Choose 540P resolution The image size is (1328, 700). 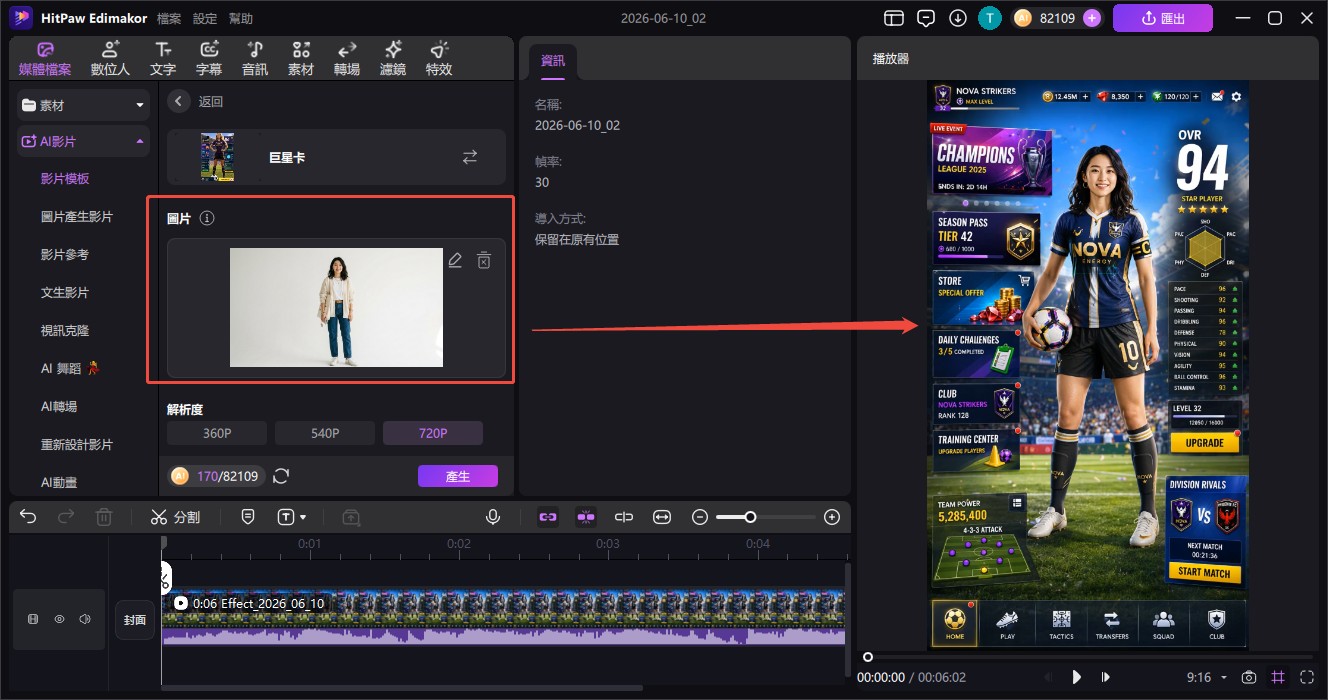(324, 433)
